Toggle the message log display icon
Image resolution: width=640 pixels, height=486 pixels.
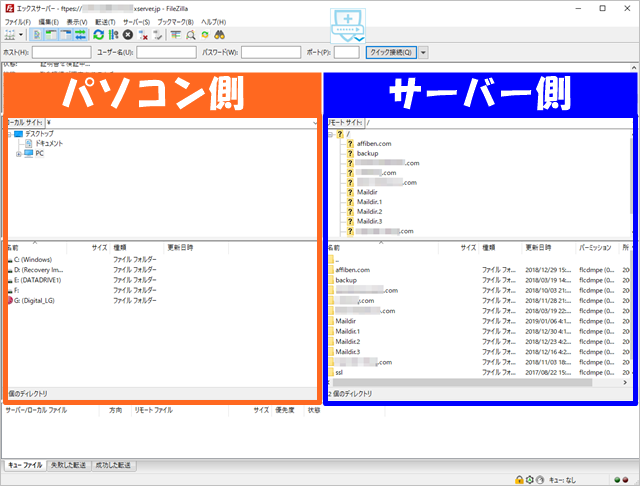pyautogui.click(x=37, y=34)
